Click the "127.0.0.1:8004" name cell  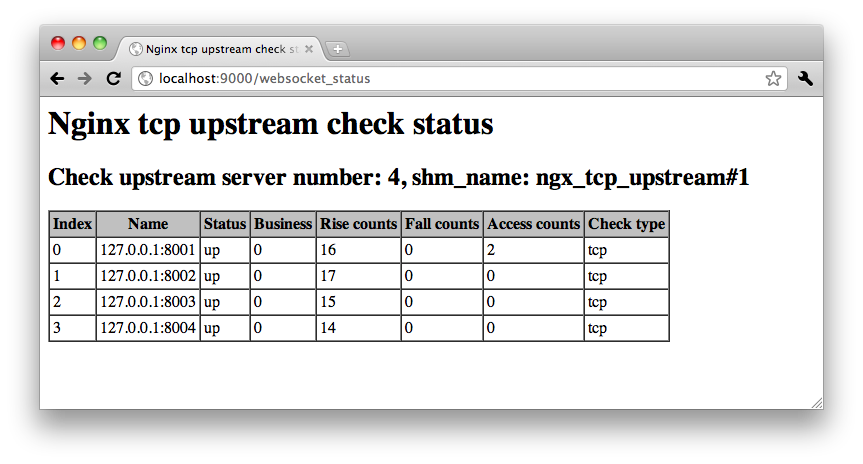pos(148,327)
